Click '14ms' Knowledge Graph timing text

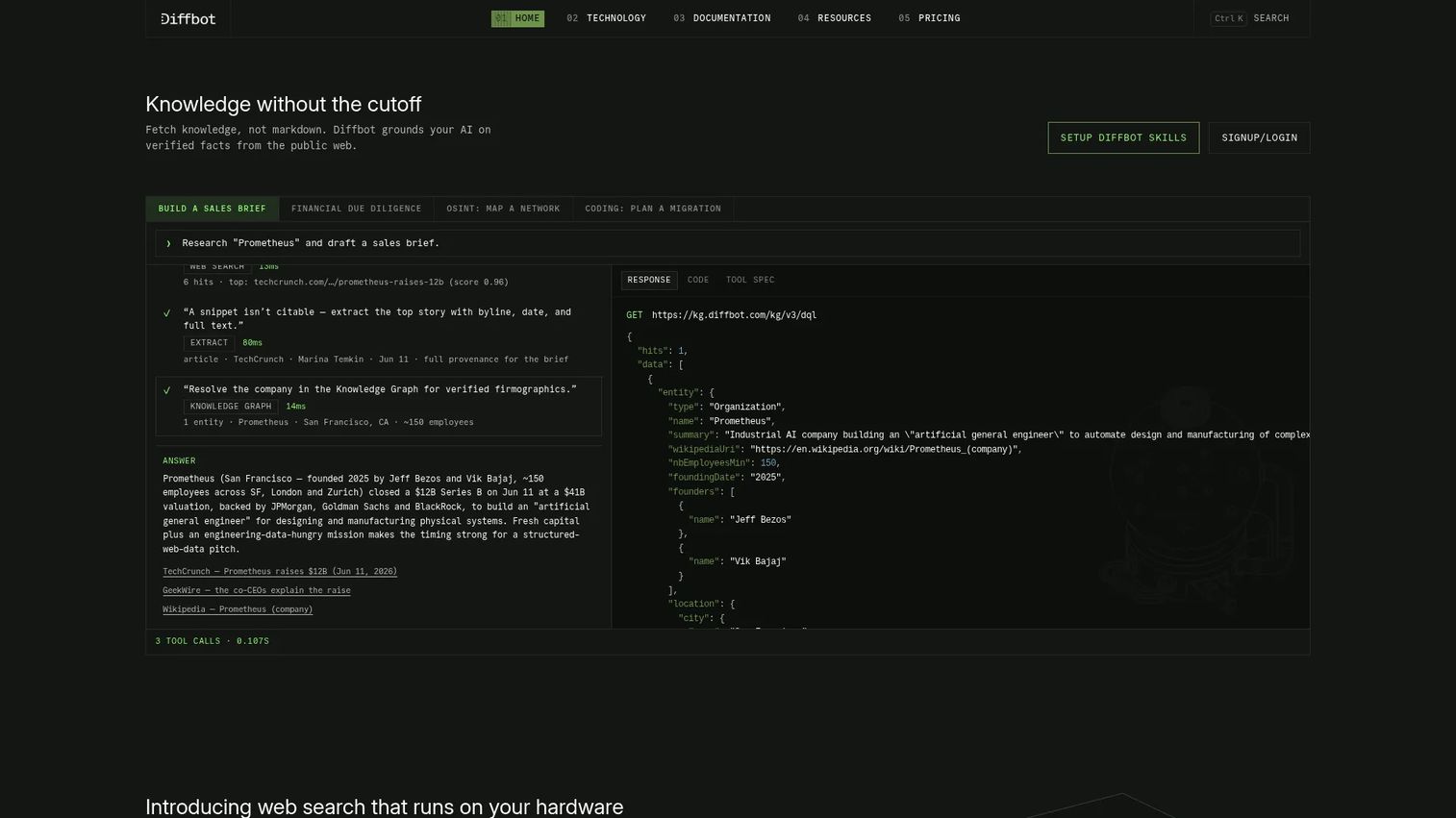coord(296,407)
